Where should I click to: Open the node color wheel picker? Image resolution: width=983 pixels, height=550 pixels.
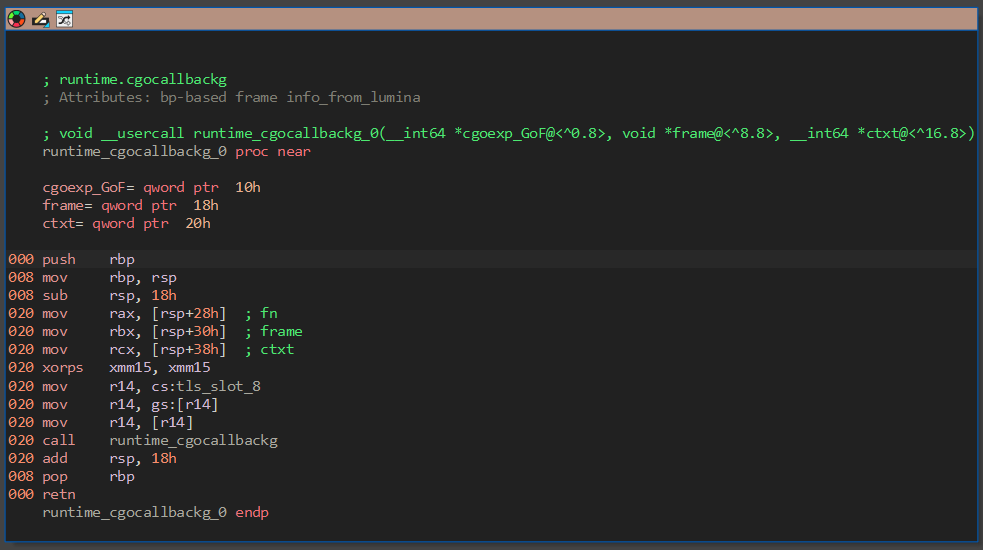(16, 19)
